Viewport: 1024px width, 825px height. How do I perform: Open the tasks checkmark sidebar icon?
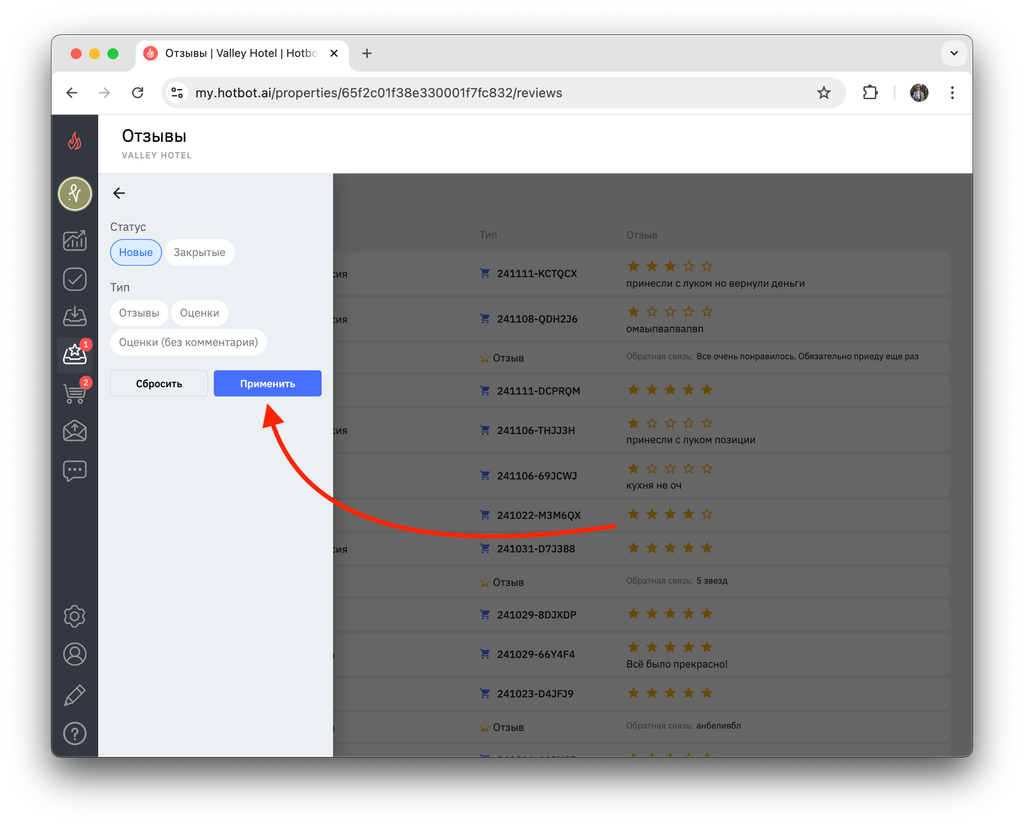click(x=74, y=279)
